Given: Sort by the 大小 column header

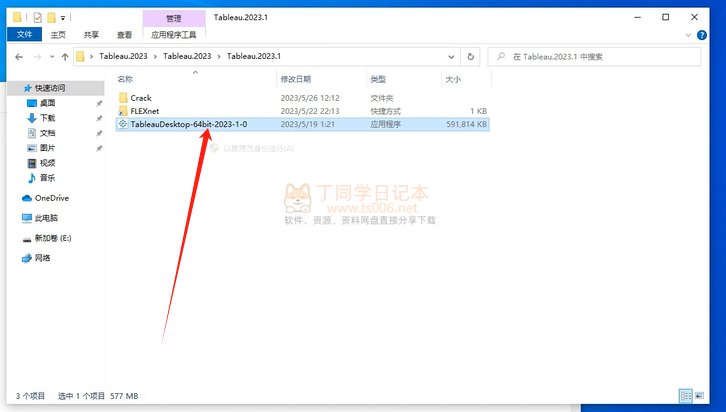Looking at the screenshot, I should tap(453, 79).
